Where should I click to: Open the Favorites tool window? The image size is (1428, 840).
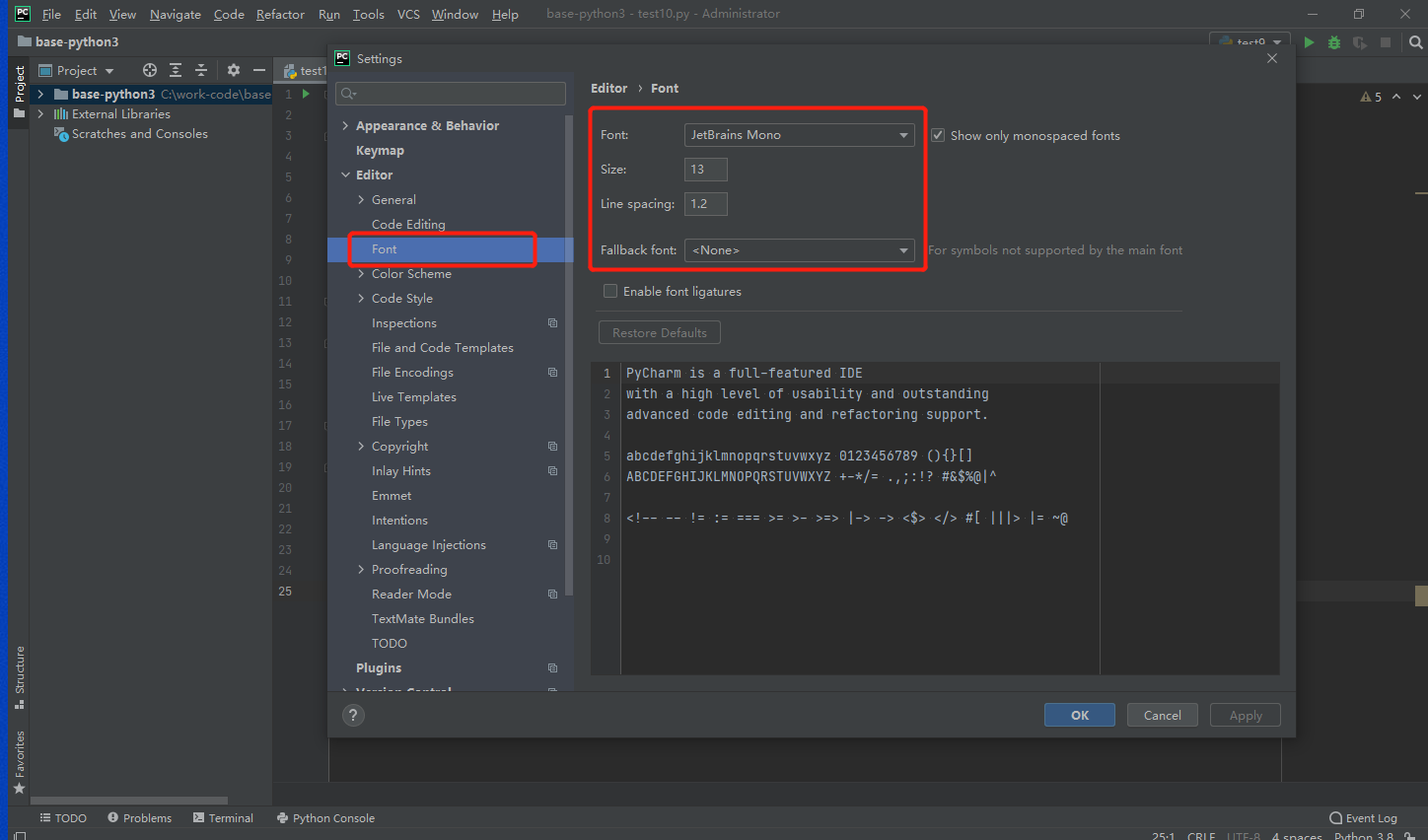coord(19,763)
